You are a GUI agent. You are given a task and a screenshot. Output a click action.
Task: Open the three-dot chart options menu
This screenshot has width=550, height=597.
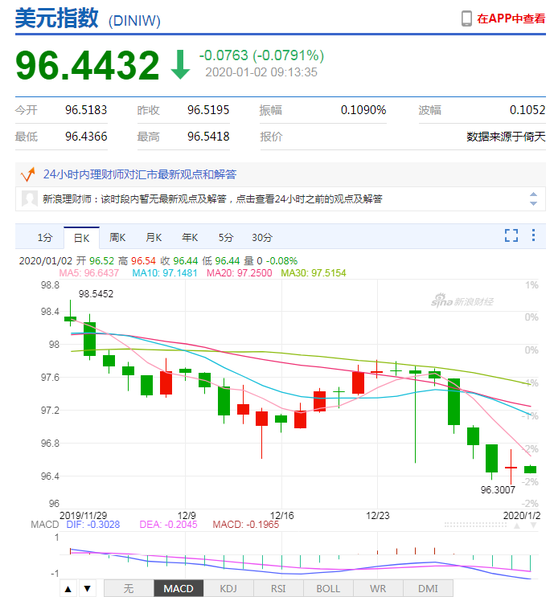pos(533,235)
